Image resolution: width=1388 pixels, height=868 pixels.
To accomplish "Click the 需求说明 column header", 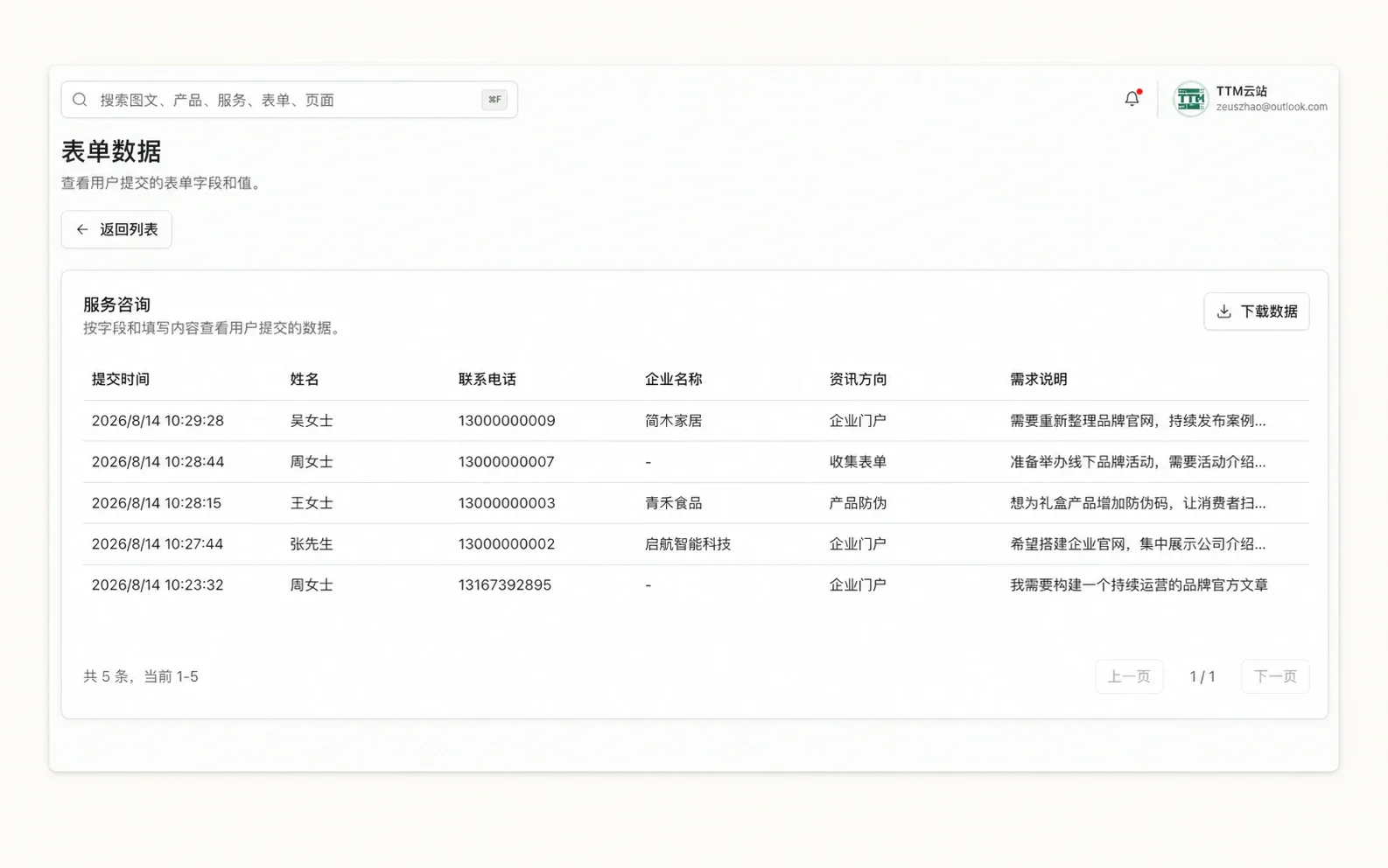I will [x=1039, y=379].
